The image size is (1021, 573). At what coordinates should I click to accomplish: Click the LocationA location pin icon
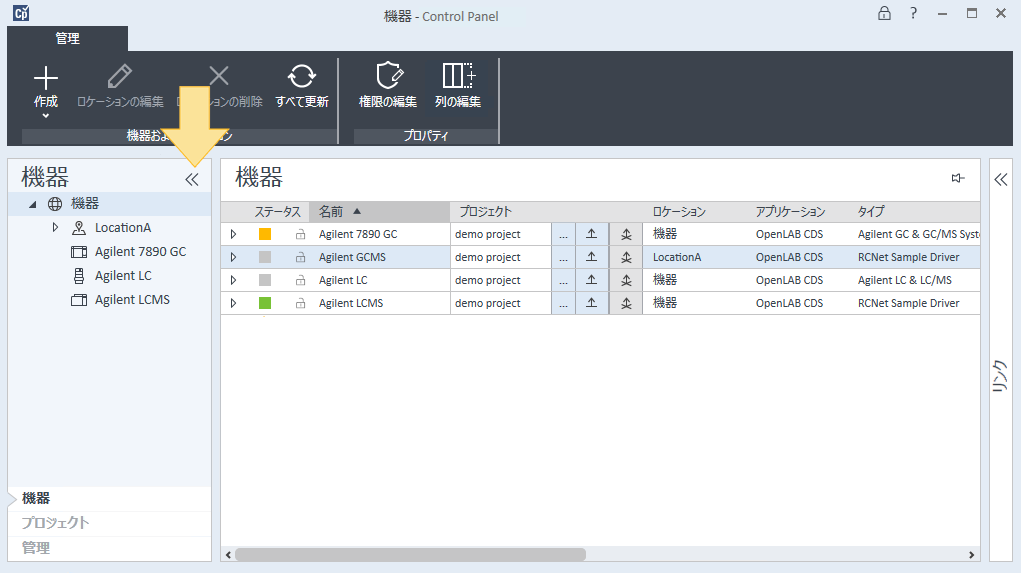point(79,228)
